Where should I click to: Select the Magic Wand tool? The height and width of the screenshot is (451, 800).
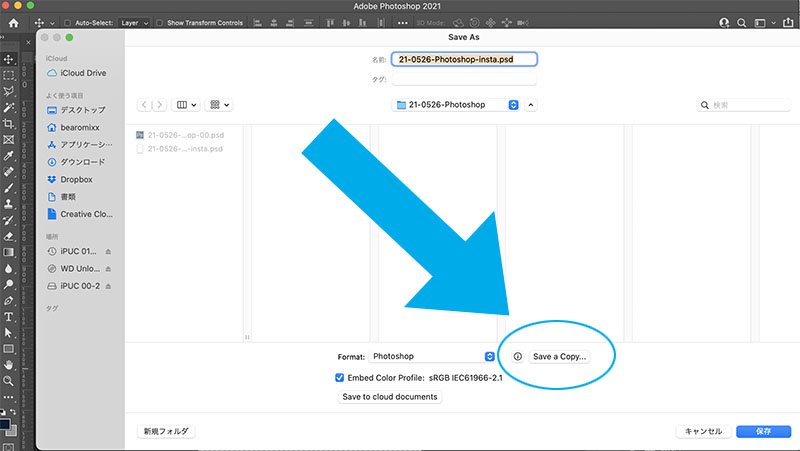[9, 108]
